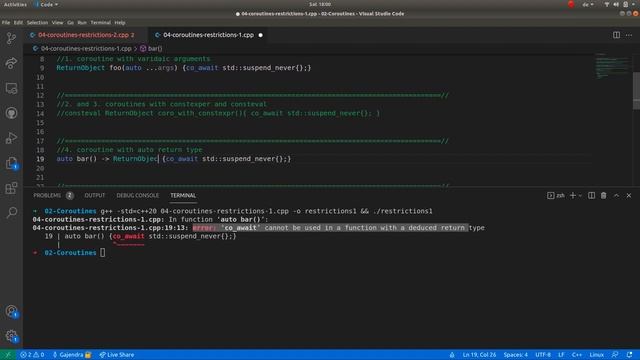640x360 pixels.
Task: Click the red recording indicator in top bar
Action: pos(571,4)
